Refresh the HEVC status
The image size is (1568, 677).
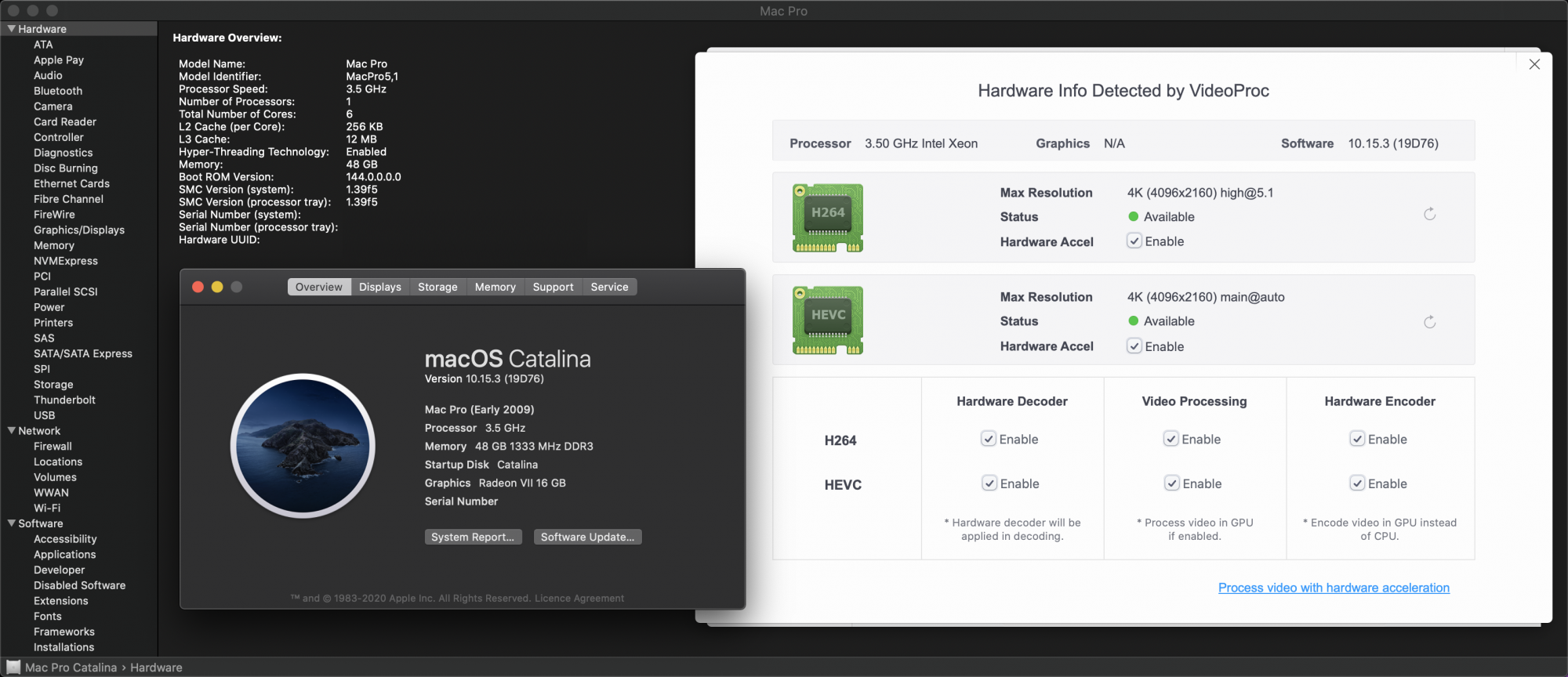tap(1430, 322)
